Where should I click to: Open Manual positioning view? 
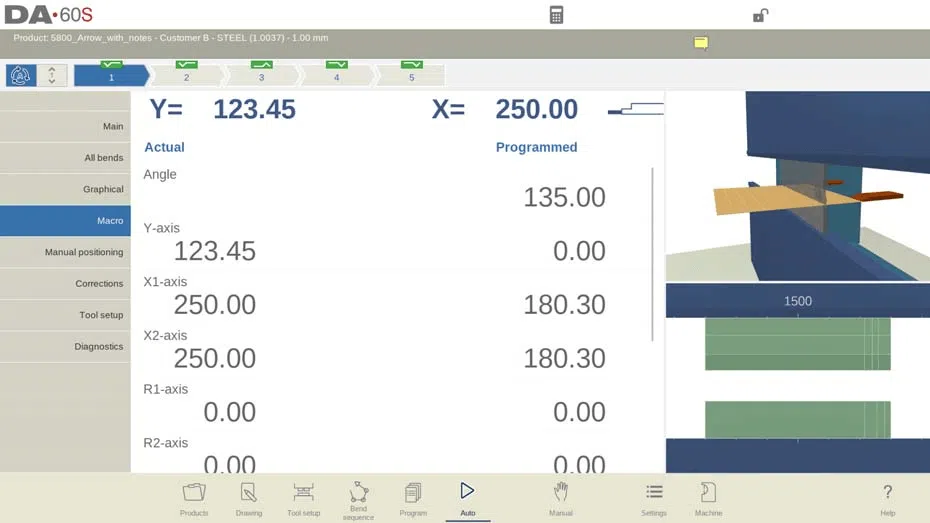[x=65, y=252]
